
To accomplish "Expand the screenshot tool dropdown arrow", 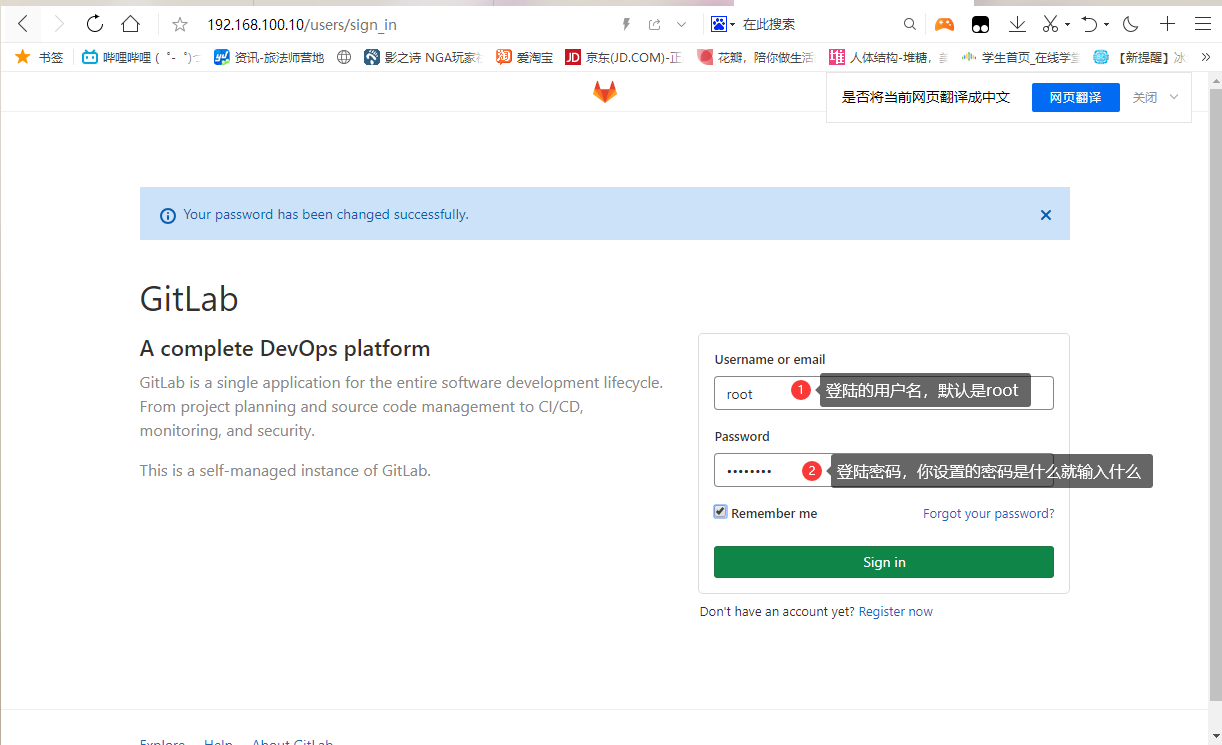I will 1067,24.
